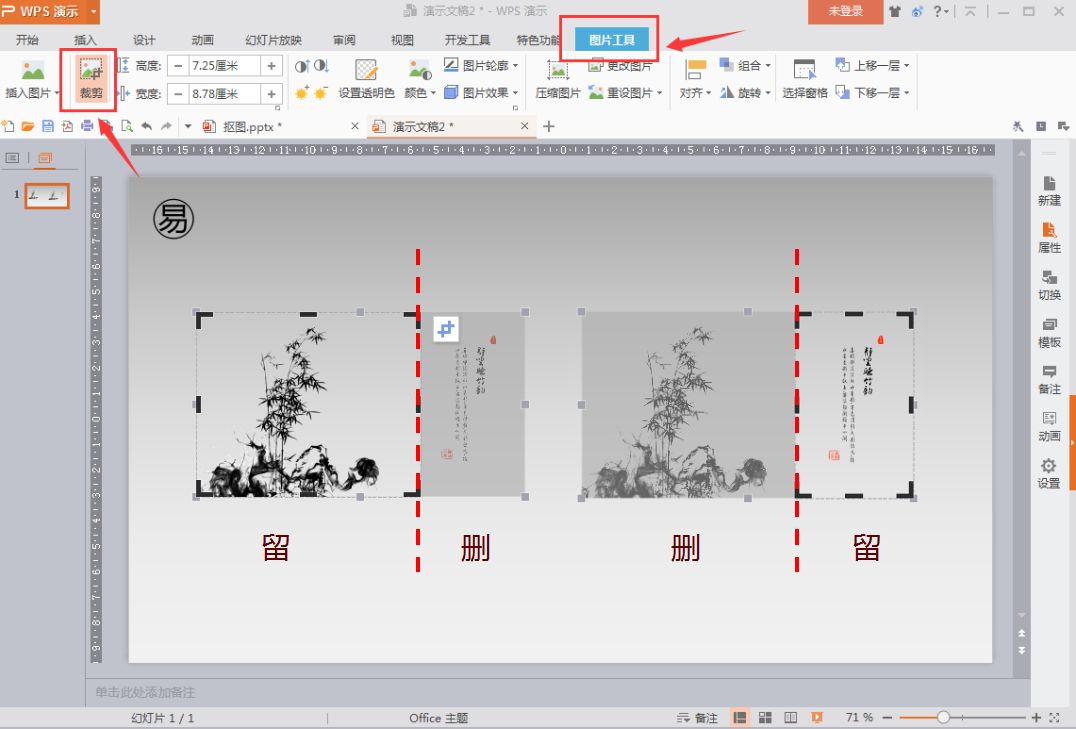This screenshot has width=1076, height=729.
Task: Collapse the ribbon with the fold icon
Action: point(970,12)
